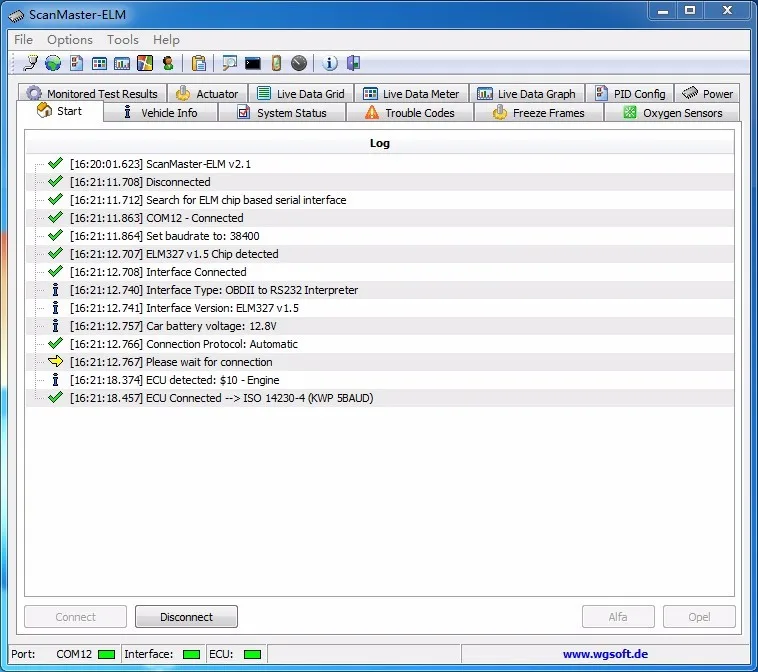Switch to Monitored Test Results tab
Viewport: 758px width, 672px height.
tap(92, 93)
